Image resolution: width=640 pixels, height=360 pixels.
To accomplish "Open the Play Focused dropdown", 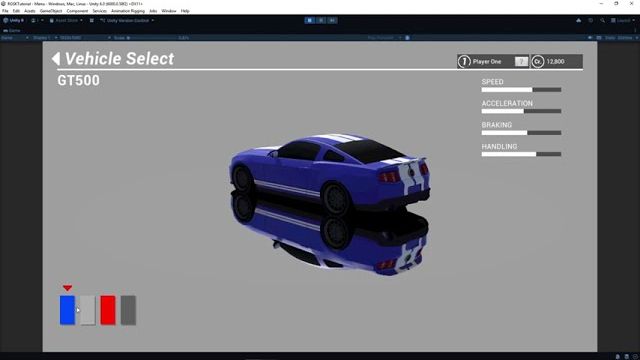I will 384,38.
